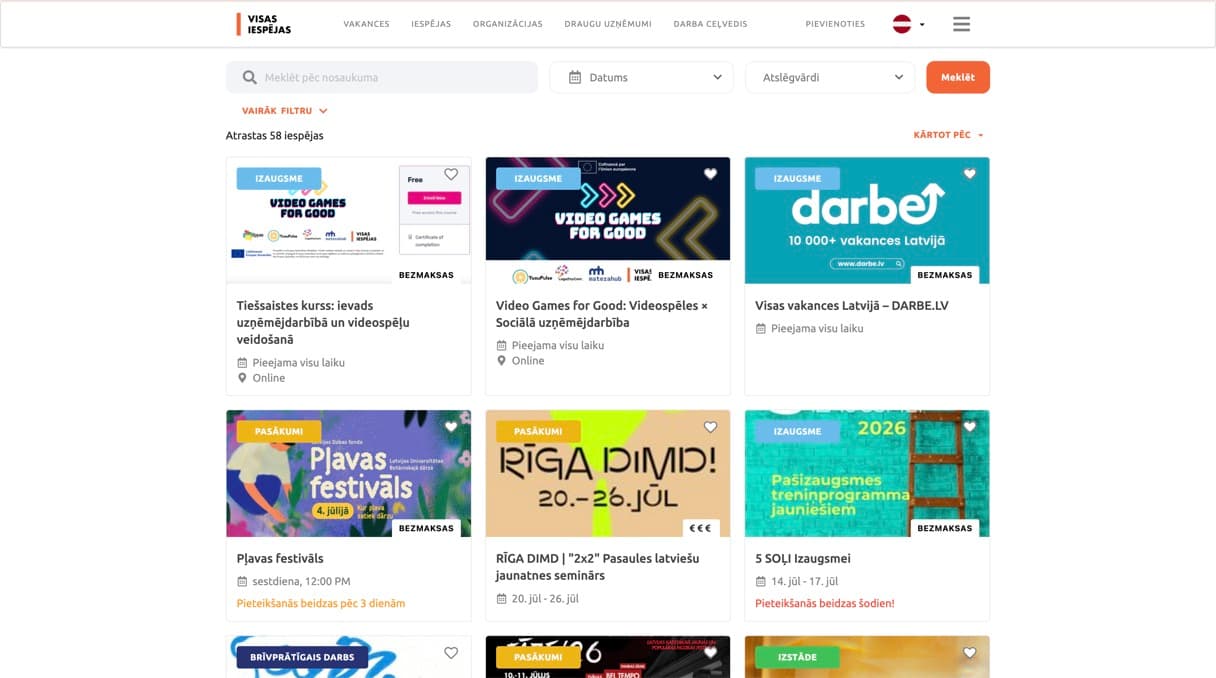Click the magnifier icon in search box
This screenshot has height=678, width=1216.
point(250,77)
